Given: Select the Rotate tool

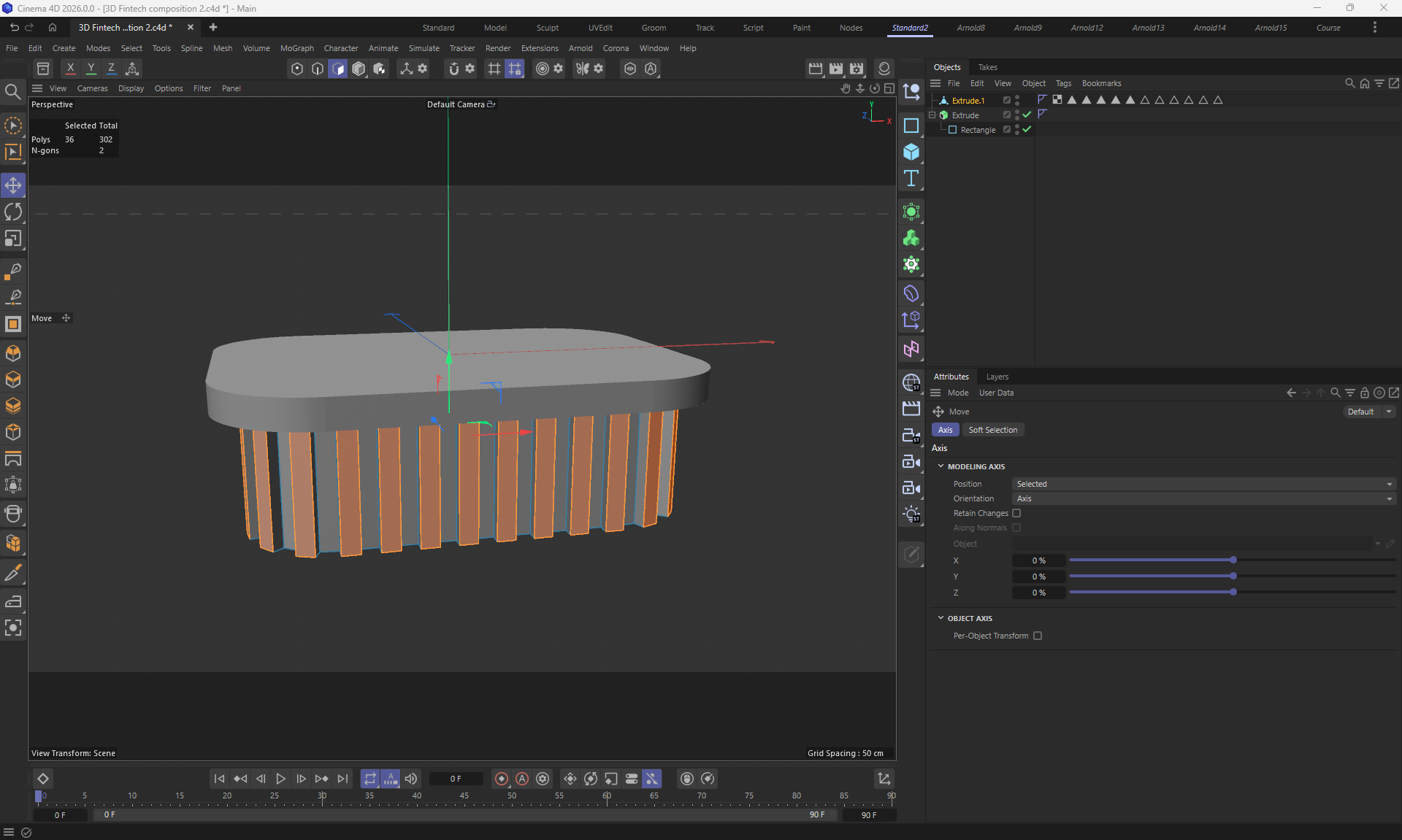Looking at the screenshot, I should click(x=13, y=212).
